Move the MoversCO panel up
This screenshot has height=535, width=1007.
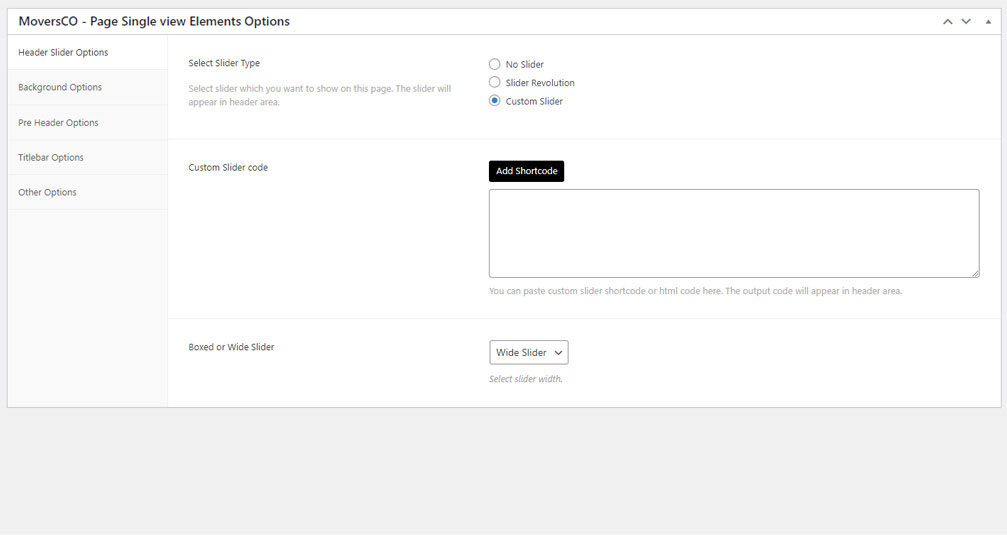tap(947, 21)
